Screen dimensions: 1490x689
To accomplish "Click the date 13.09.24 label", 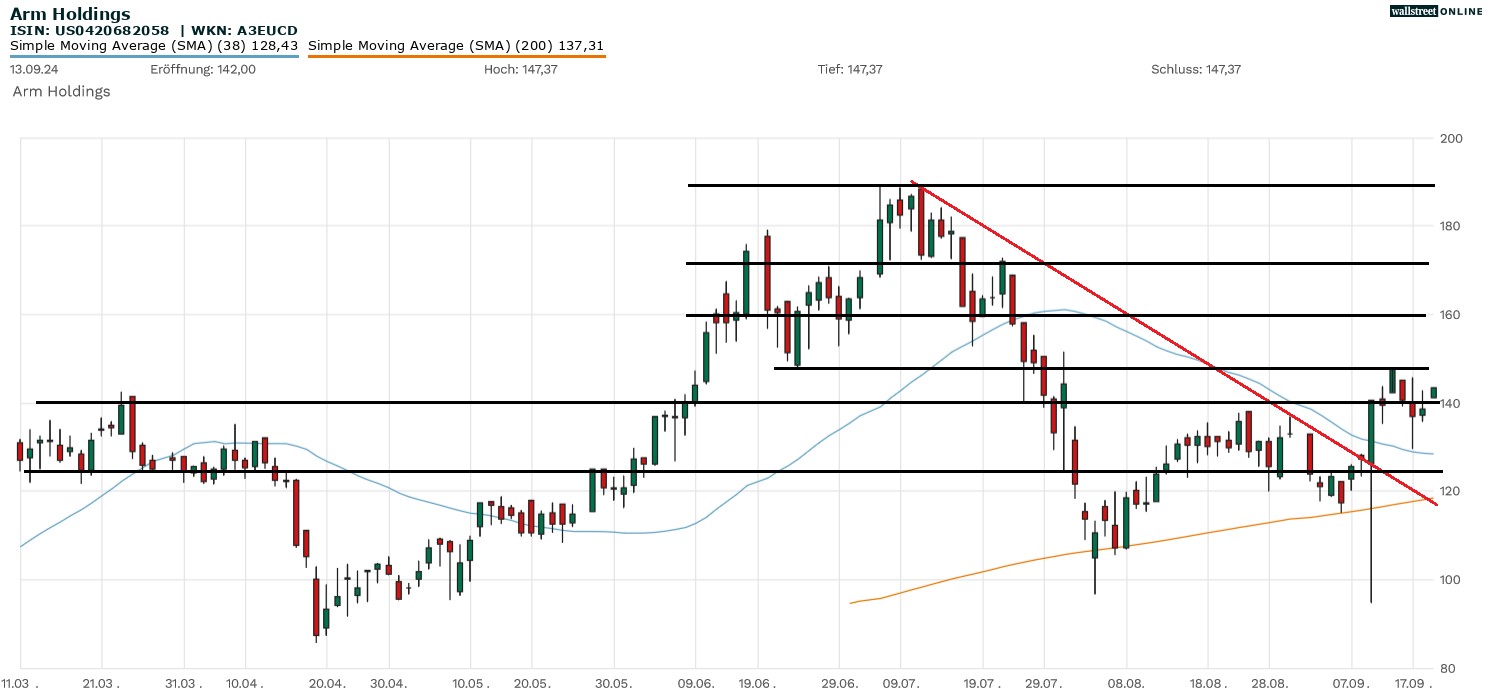I will tap(32, 70).
